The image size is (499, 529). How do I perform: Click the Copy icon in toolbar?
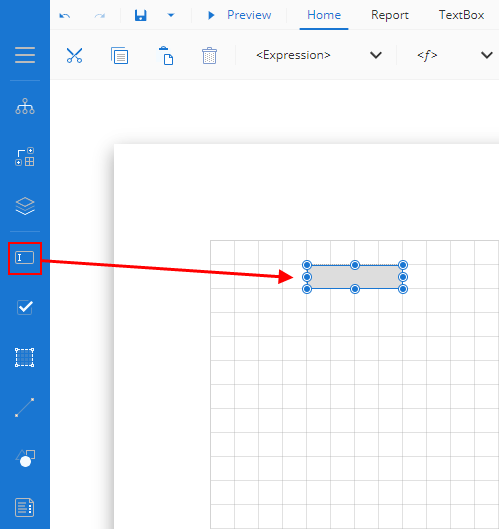(x=119, y=55)
